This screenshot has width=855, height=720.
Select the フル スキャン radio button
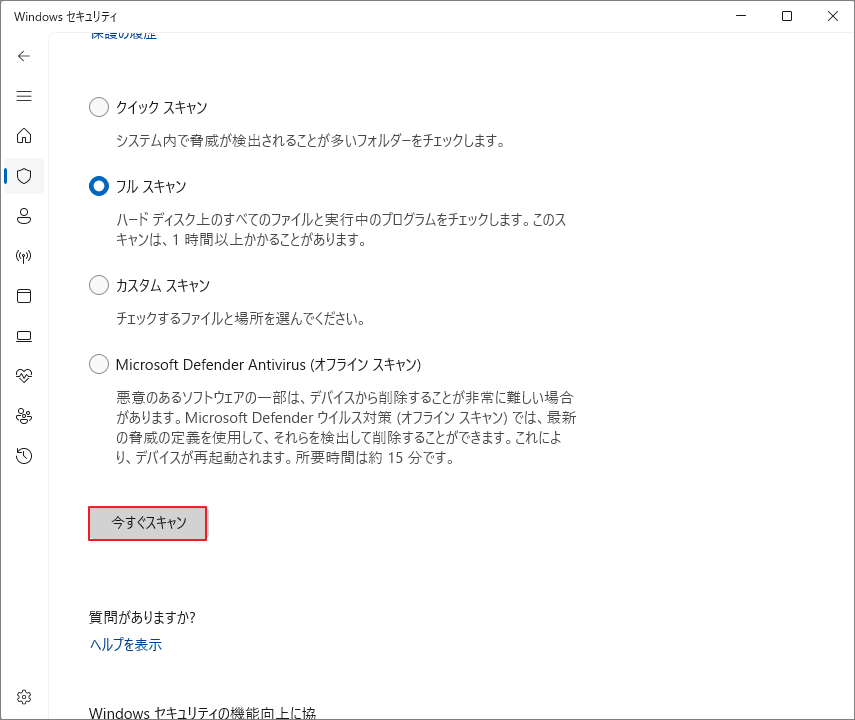[98, 186]
